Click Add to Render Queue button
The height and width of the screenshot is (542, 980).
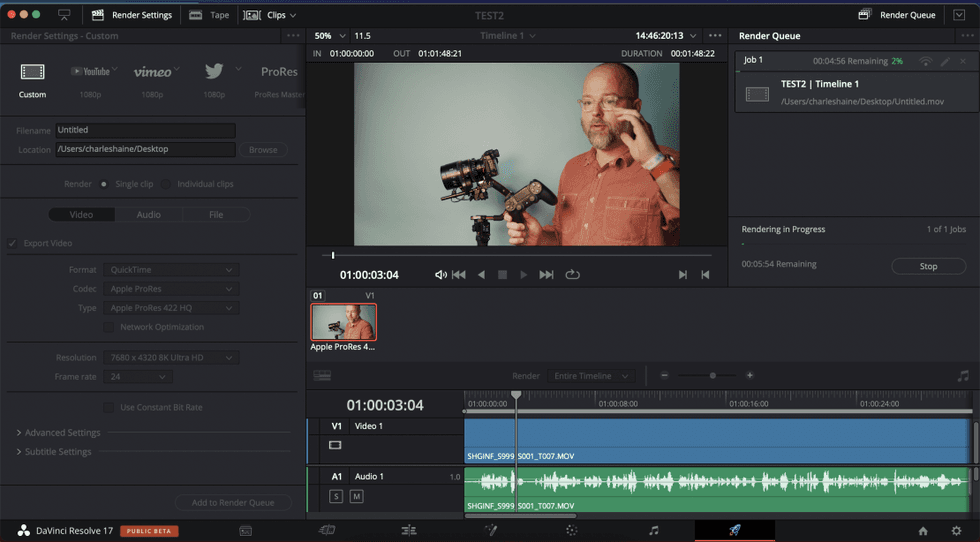[233, 503]
